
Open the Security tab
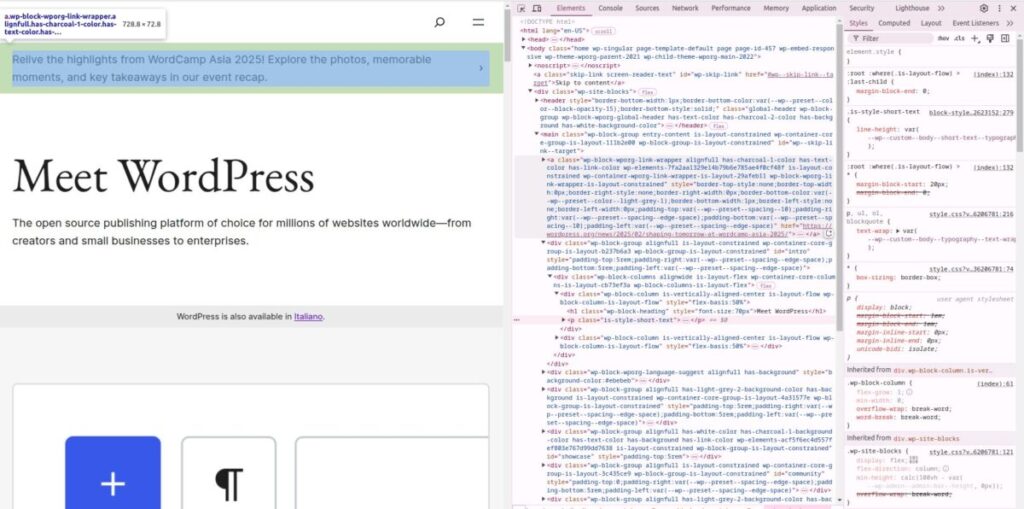pos(861,8)
